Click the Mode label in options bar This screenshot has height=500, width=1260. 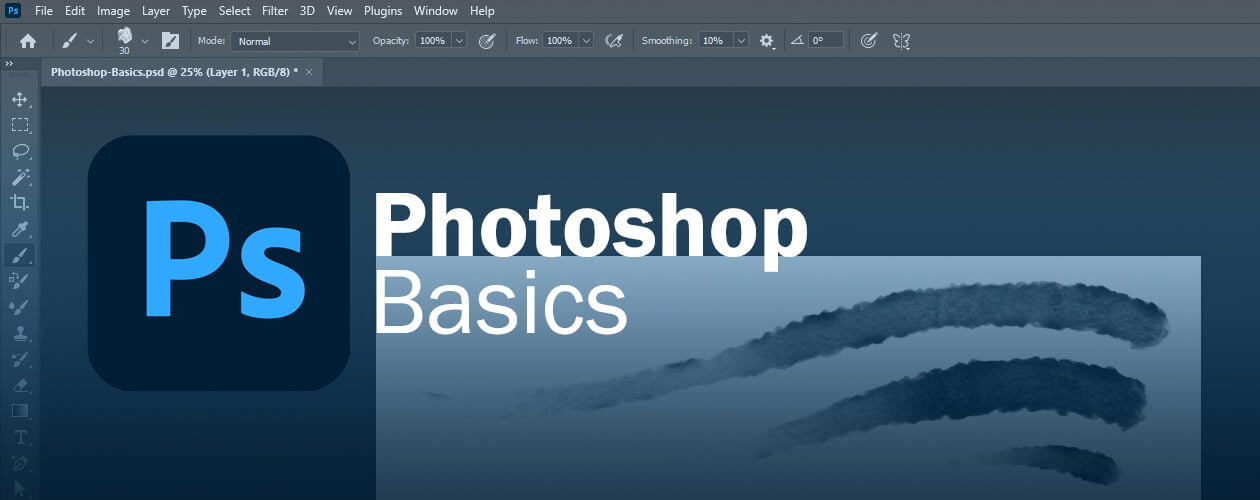(x=211, y=41)
